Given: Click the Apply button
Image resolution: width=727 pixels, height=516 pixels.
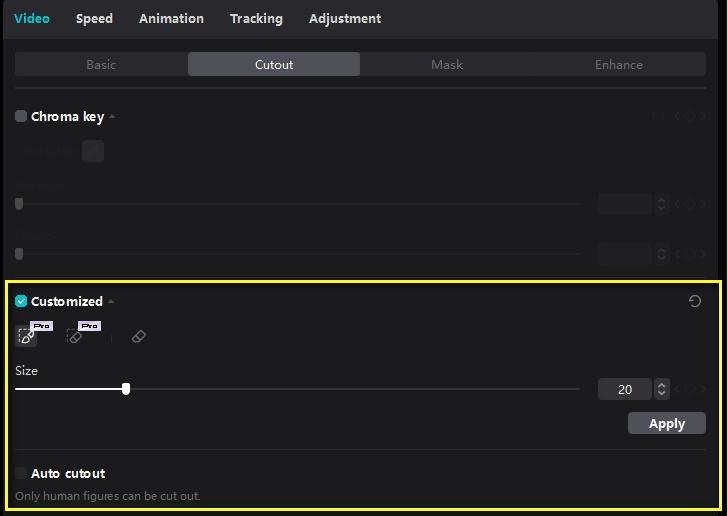Looking at the screenshot, I should (x=667, y=423).
